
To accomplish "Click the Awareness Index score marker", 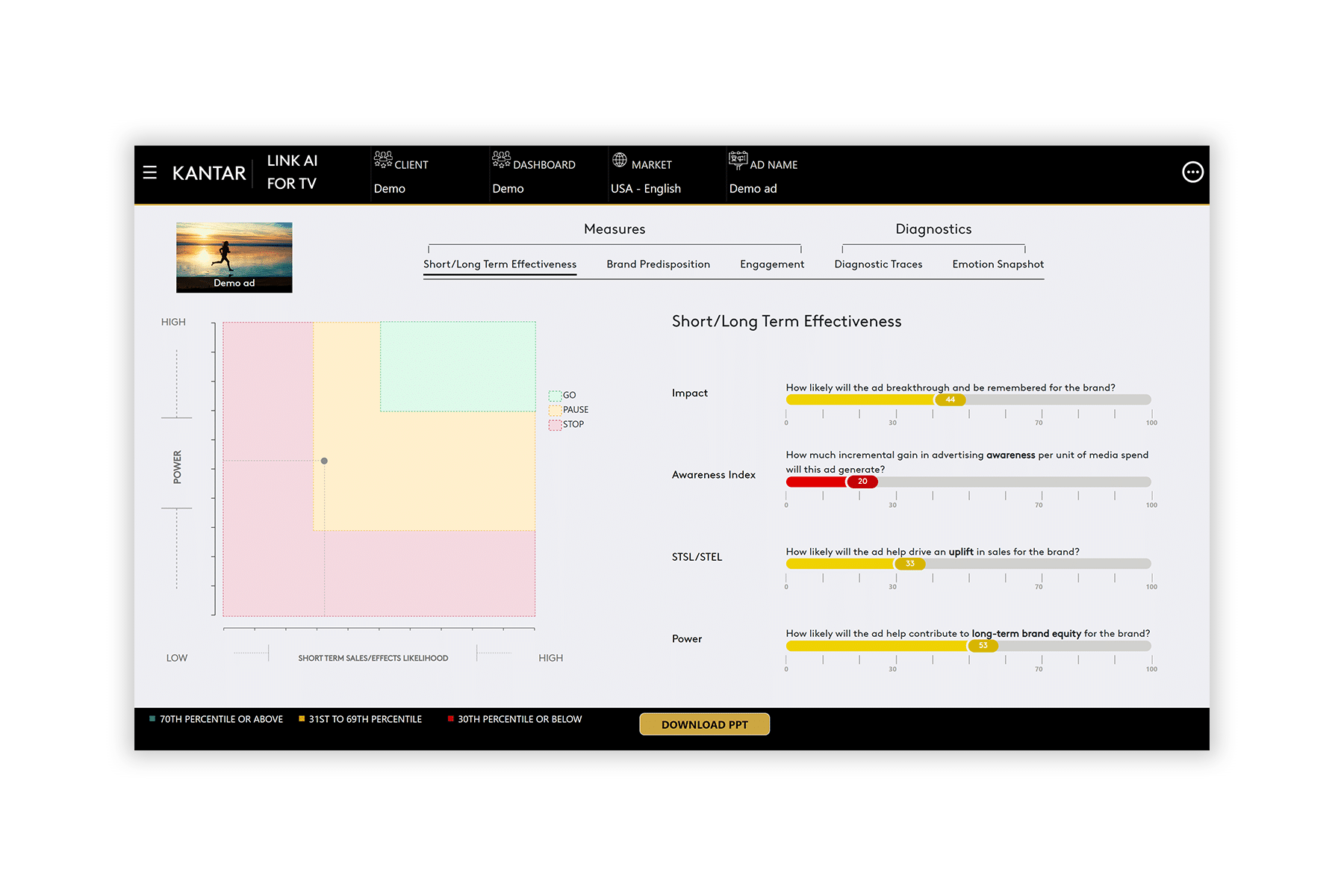I will 863,482.
